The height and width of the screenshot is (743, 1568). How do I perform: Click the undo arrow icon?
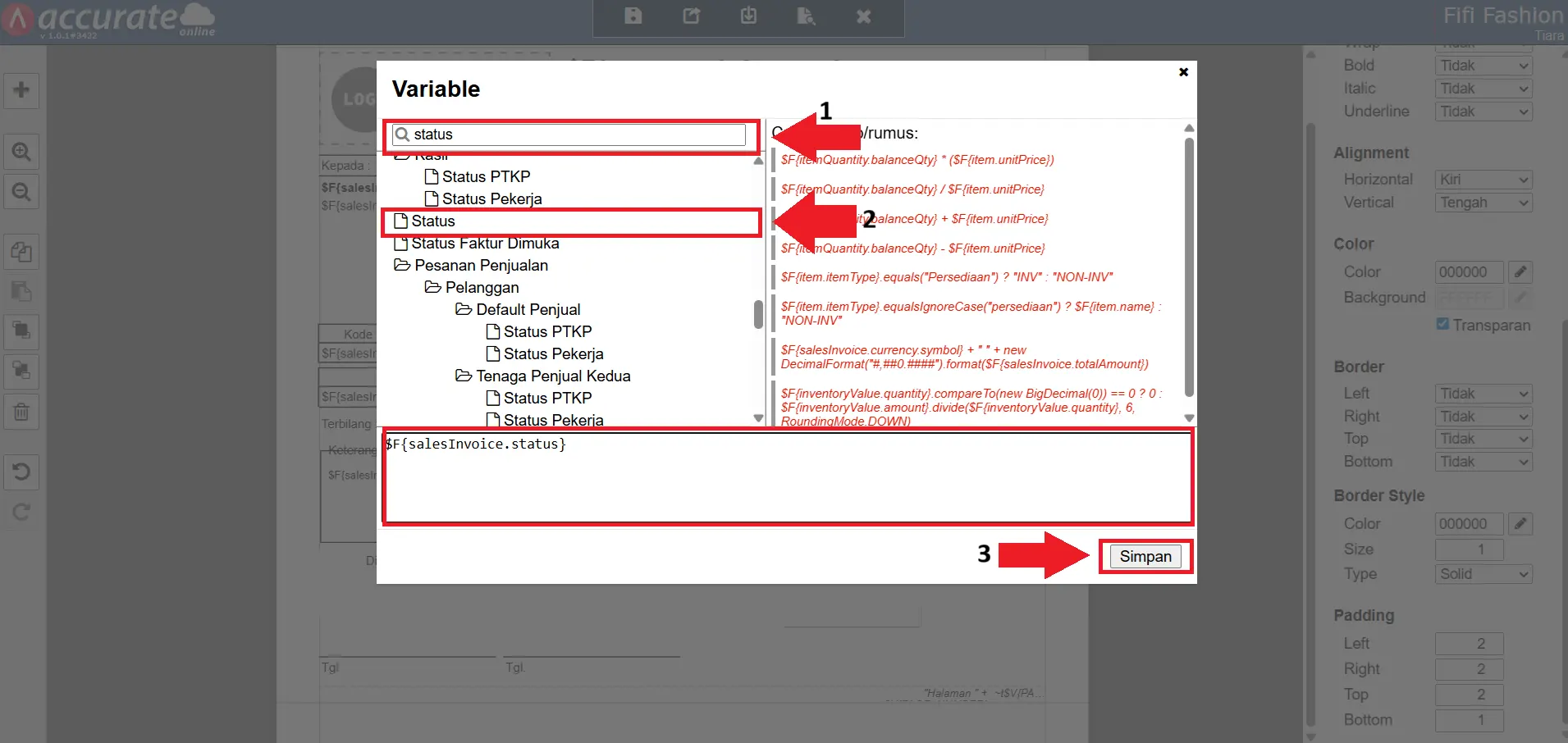21,472
